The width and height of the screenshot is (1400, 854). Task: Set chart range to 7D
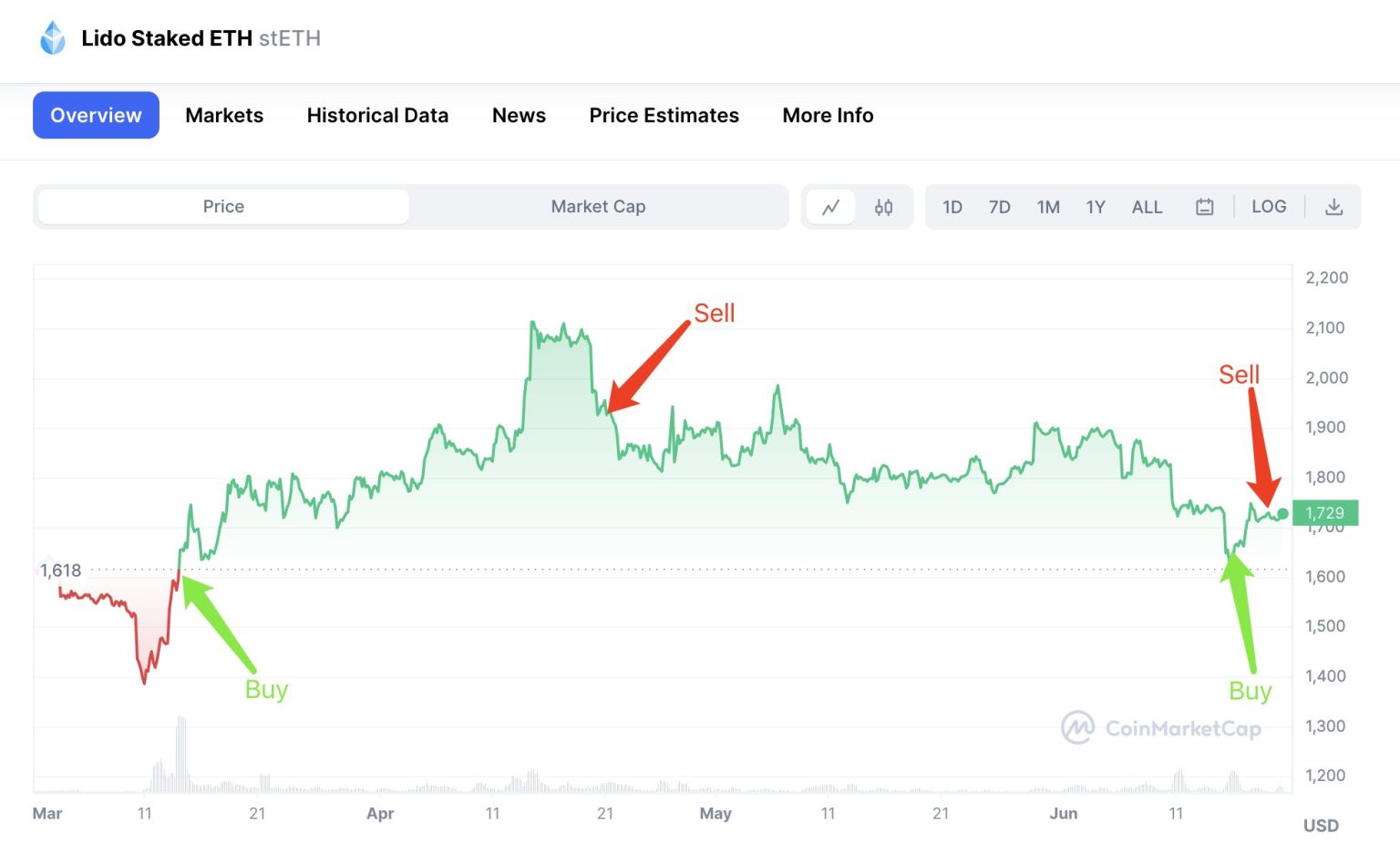click(999, 207)
